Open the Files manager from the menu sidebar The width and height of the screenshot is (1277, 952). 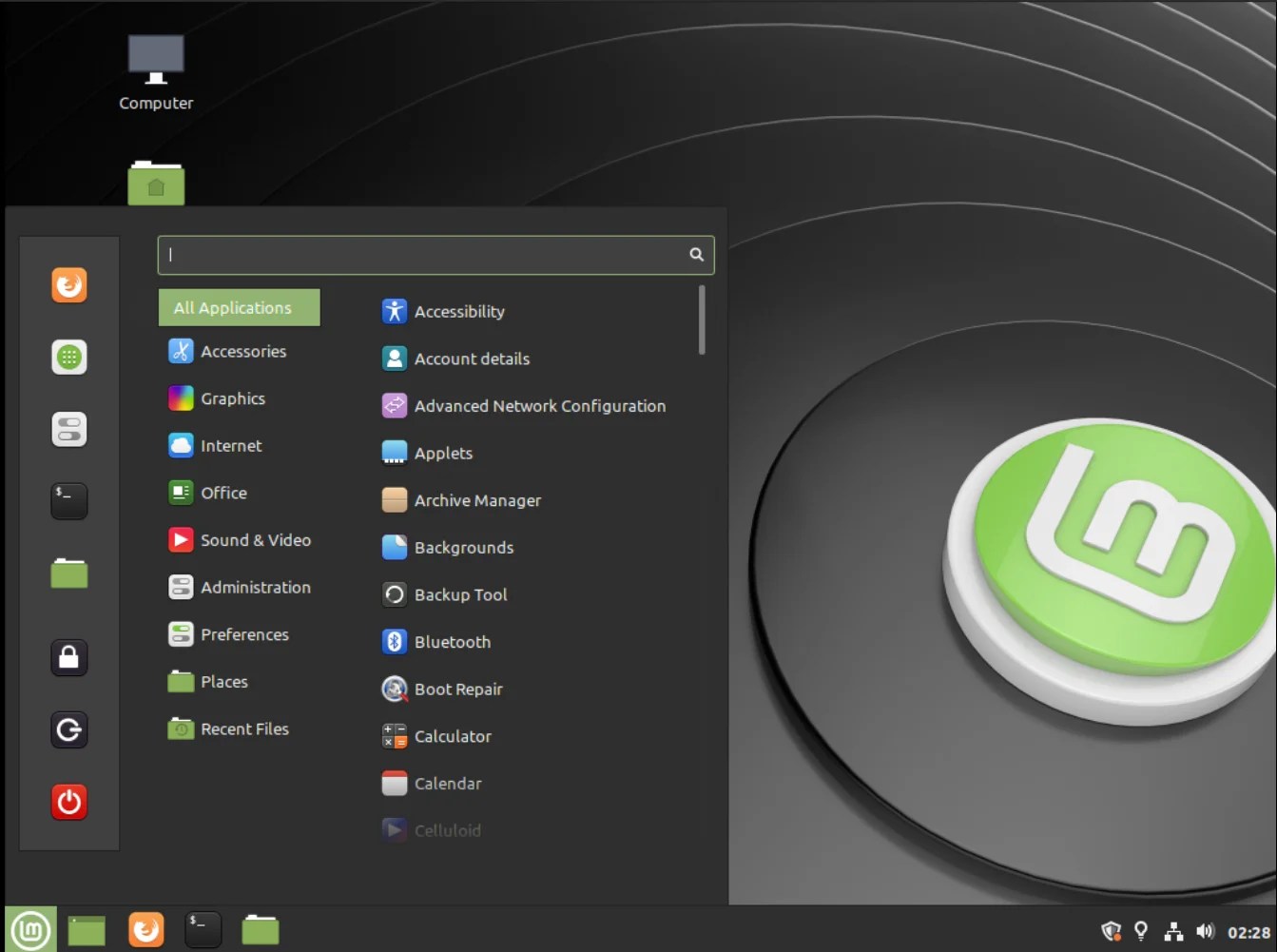pyautogui.click(x=68, y=573)
